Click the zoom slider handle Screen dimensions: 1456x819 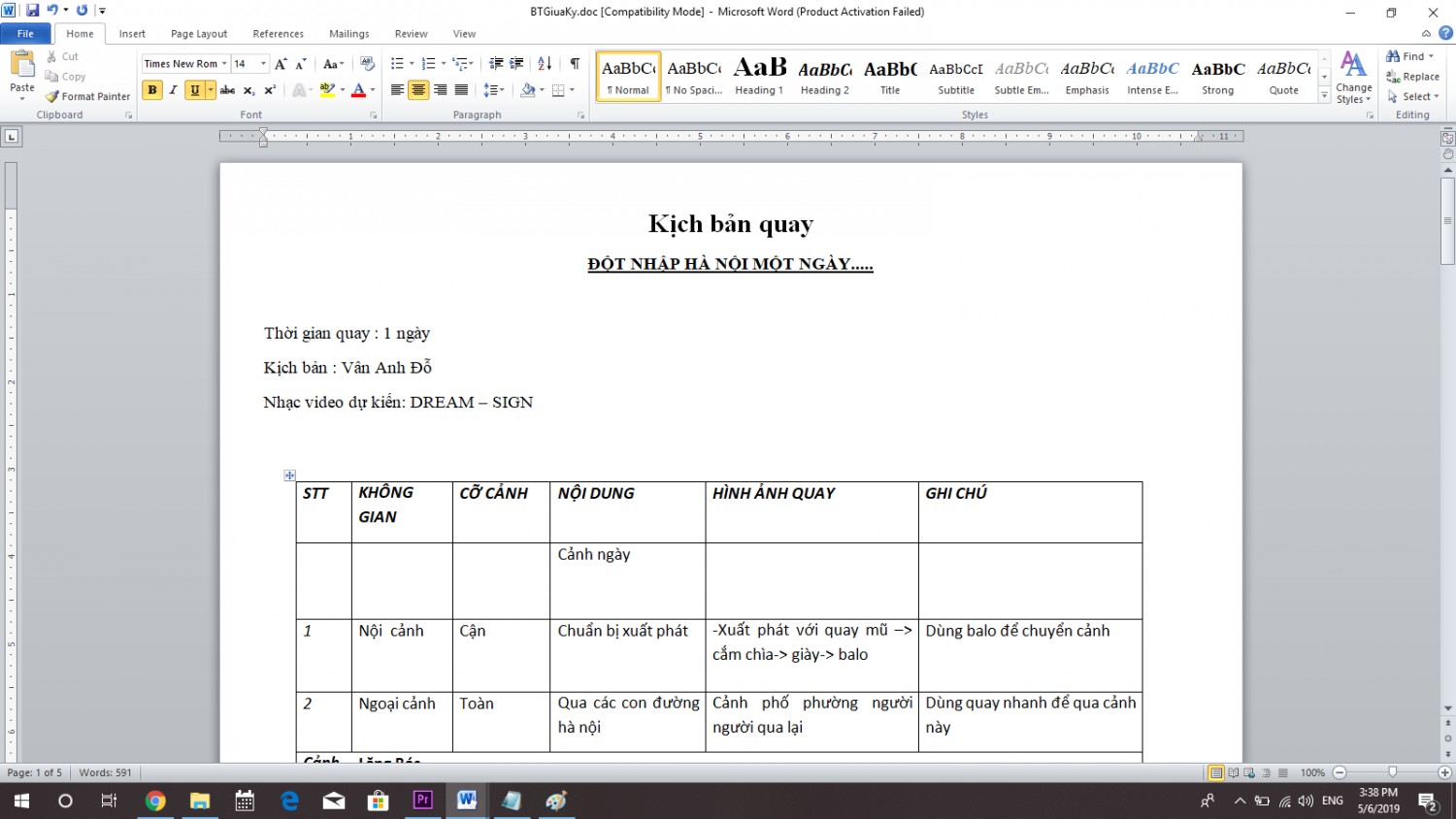click(1392, 773)
